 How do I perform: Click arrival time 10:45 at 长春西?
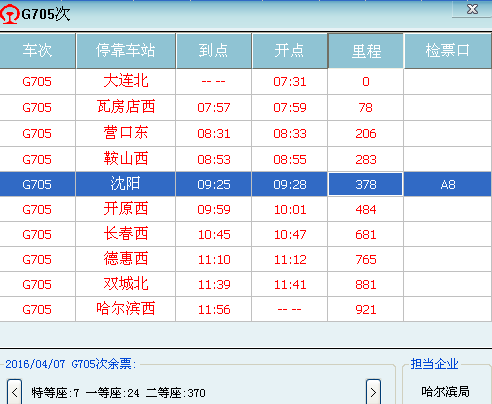pyautogui.click(x=214, y=234)
